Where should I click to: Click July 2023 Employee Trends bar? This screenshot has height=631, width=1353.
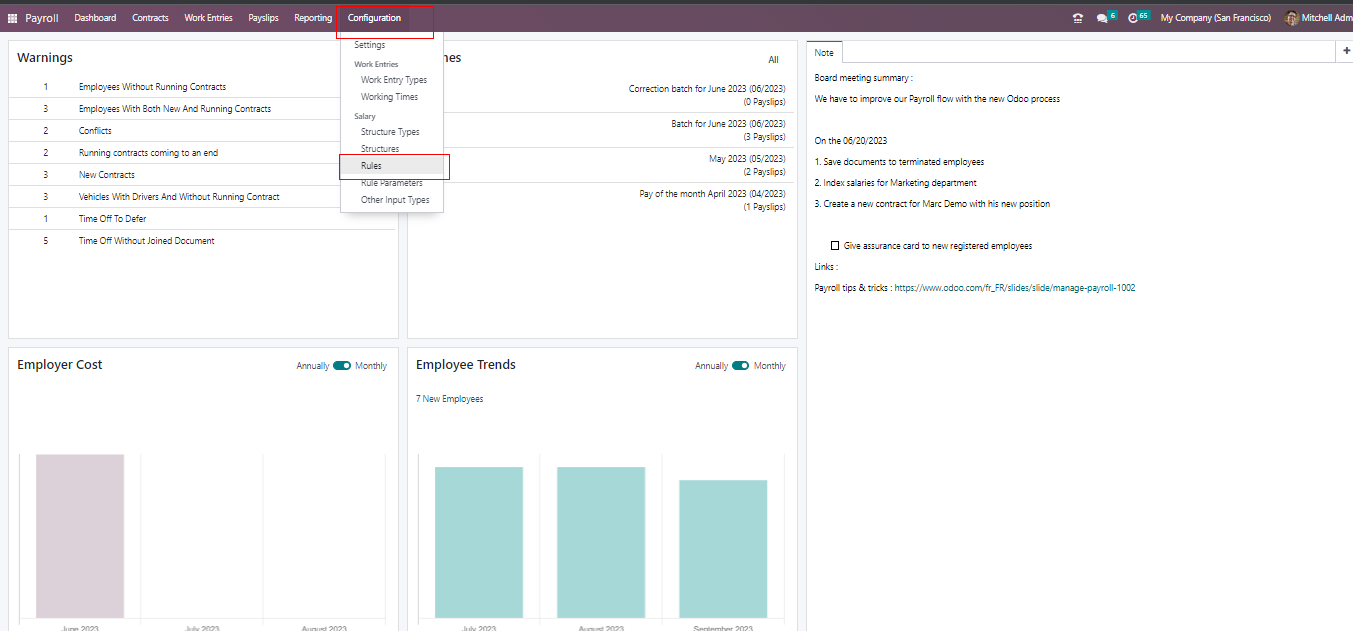pos(479,542)
